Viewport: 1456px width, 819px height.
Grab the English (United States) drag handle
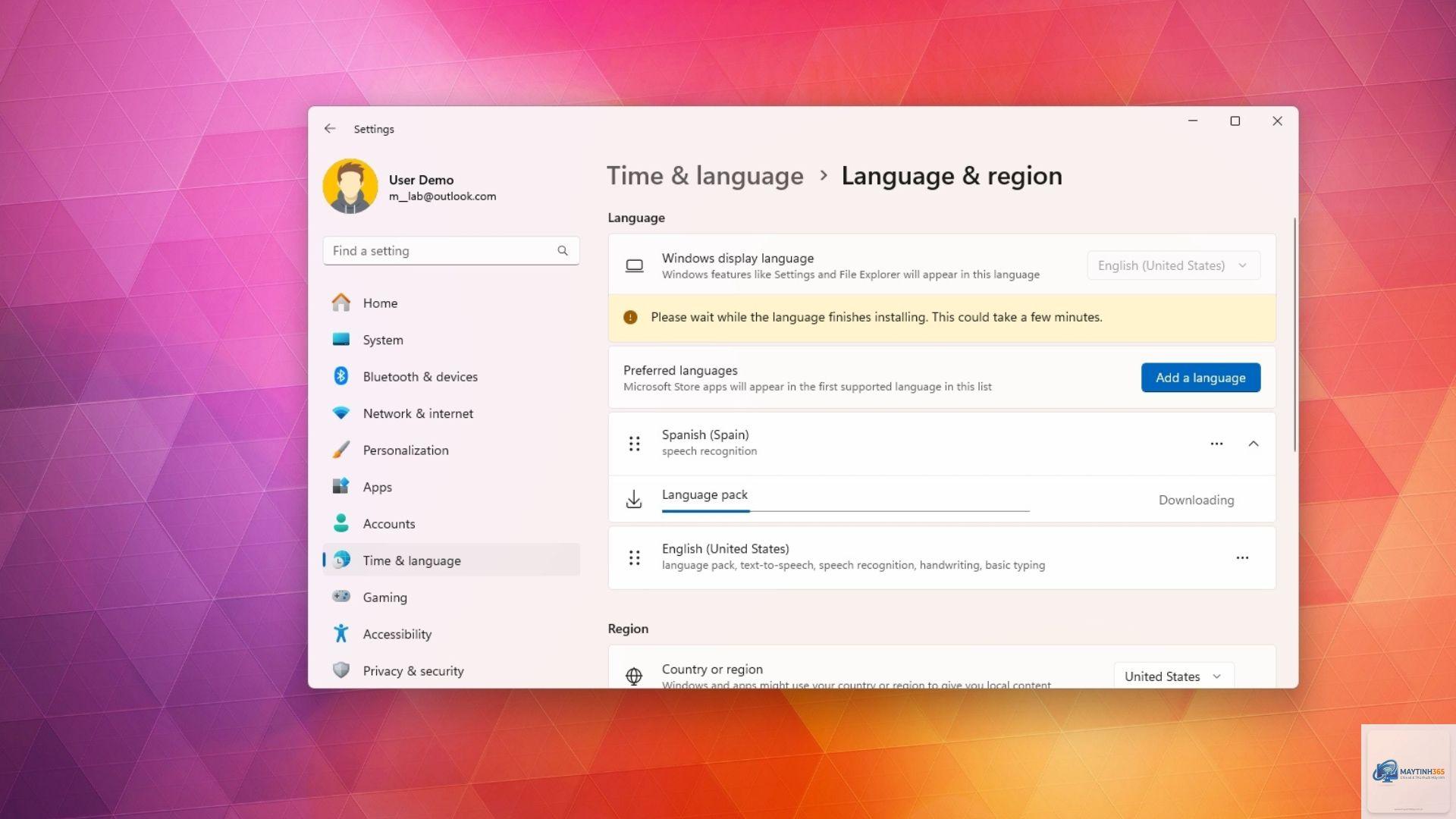(x=635, y=558)
